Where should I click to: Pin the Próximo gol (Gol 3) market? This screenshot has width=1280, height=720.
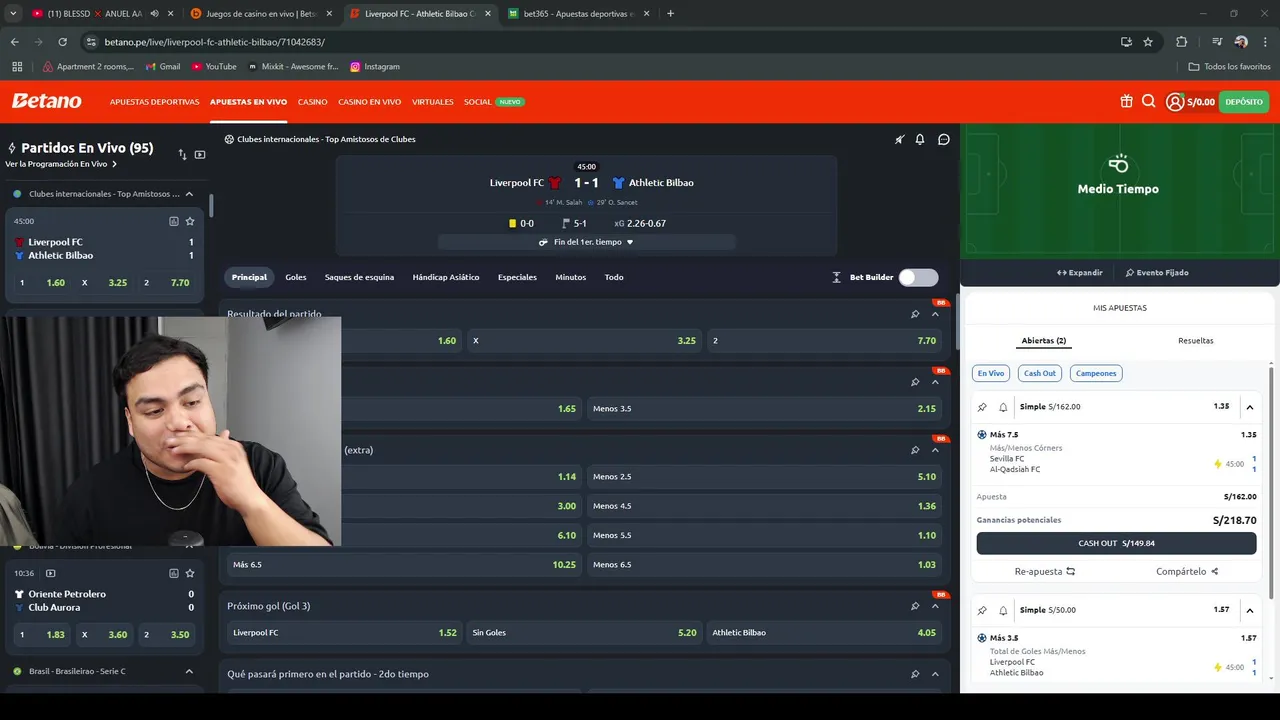915,606
